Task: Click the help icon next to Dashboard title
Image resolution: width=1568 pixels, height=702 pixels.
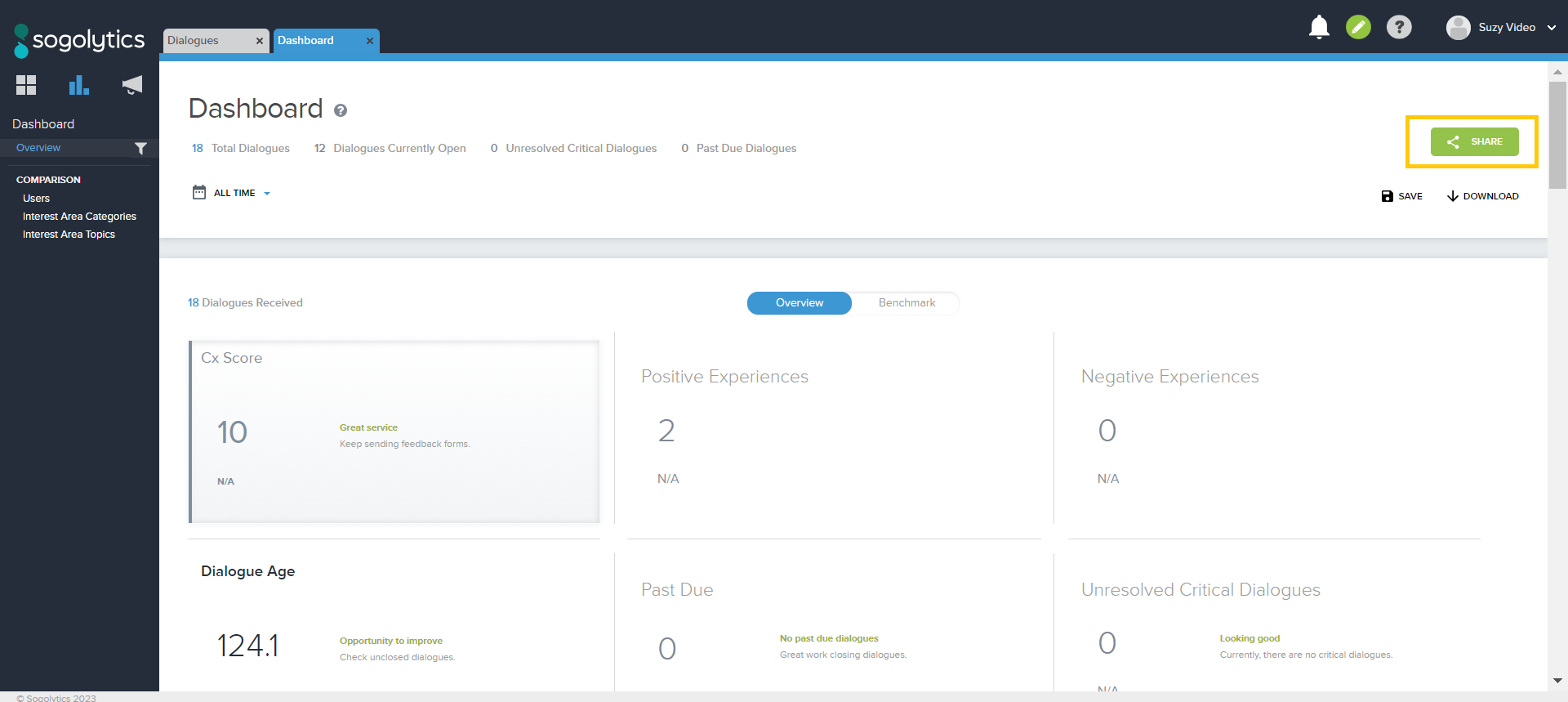Action: point(341,110)
